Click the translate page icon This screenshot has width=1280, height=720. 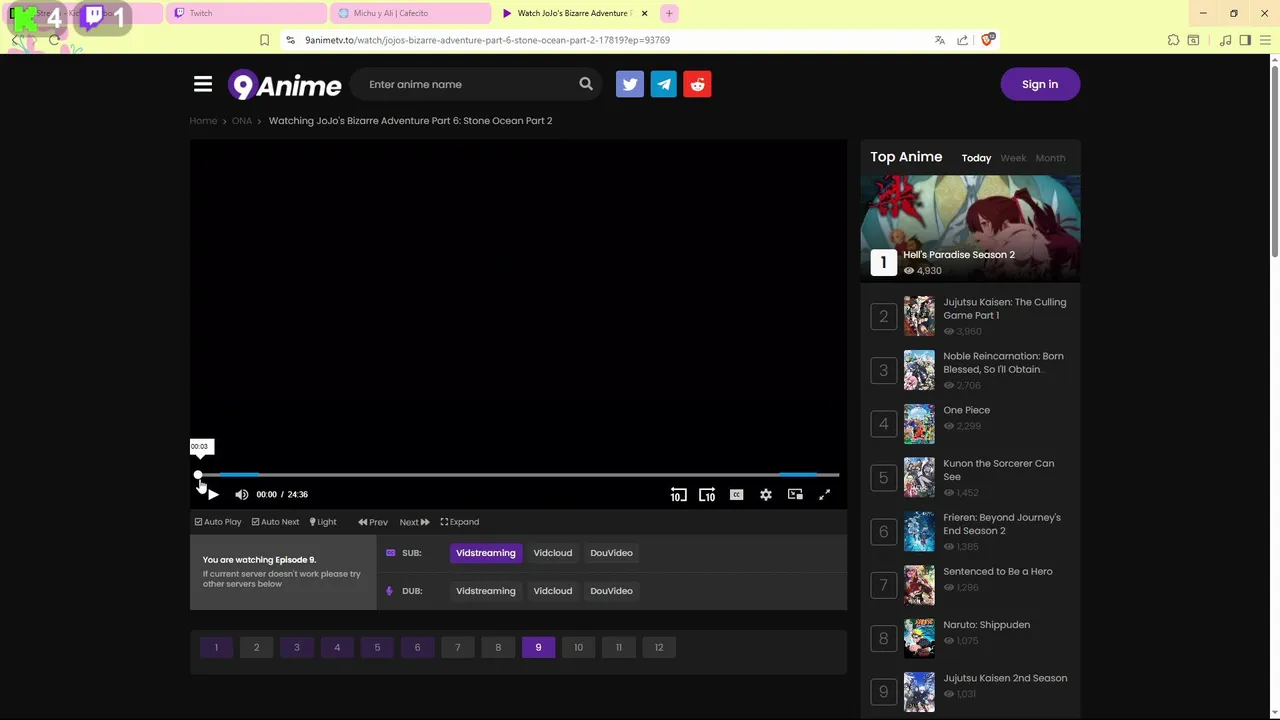[940, 40]
